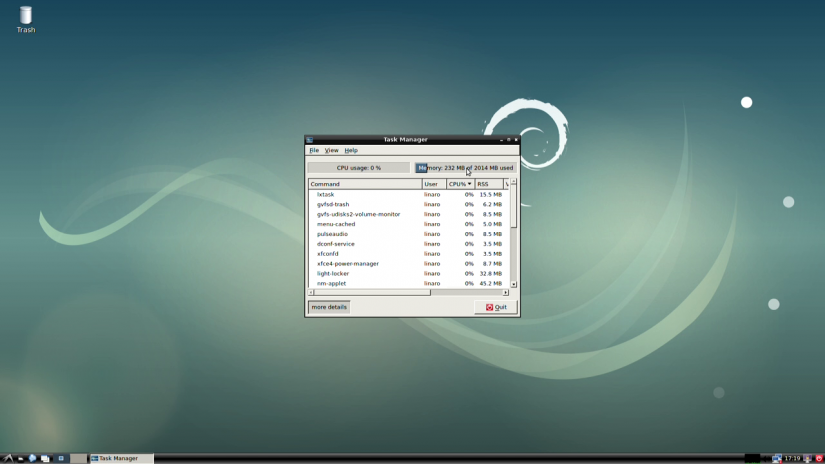Open the Help menu

(351, 150)
